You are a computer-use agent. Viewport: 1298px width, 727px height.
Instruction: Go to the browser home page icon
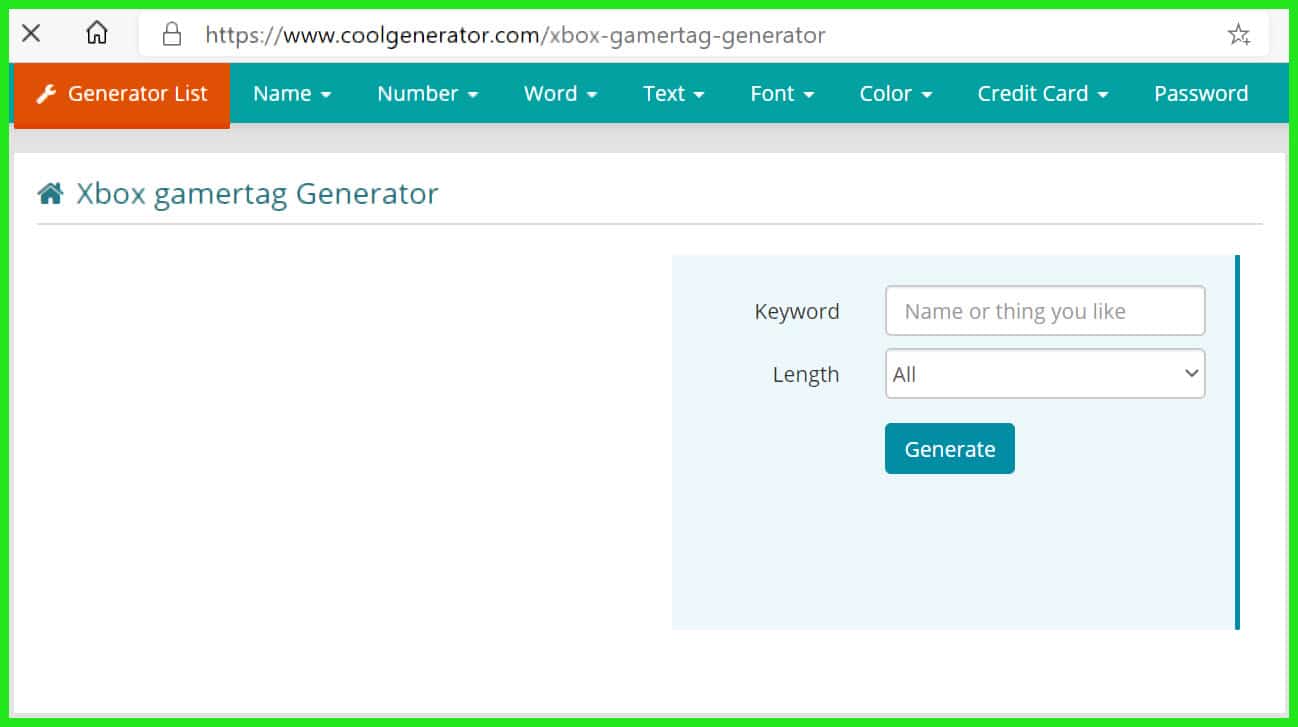pos(97,34)
